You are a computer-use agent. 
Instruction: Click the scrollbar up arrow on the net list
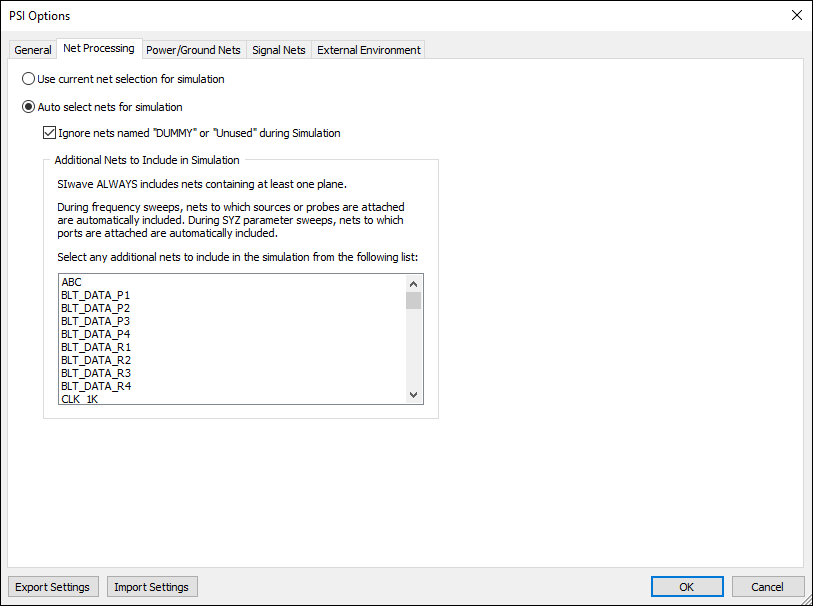pyautogui.click(x=413, y=283)
